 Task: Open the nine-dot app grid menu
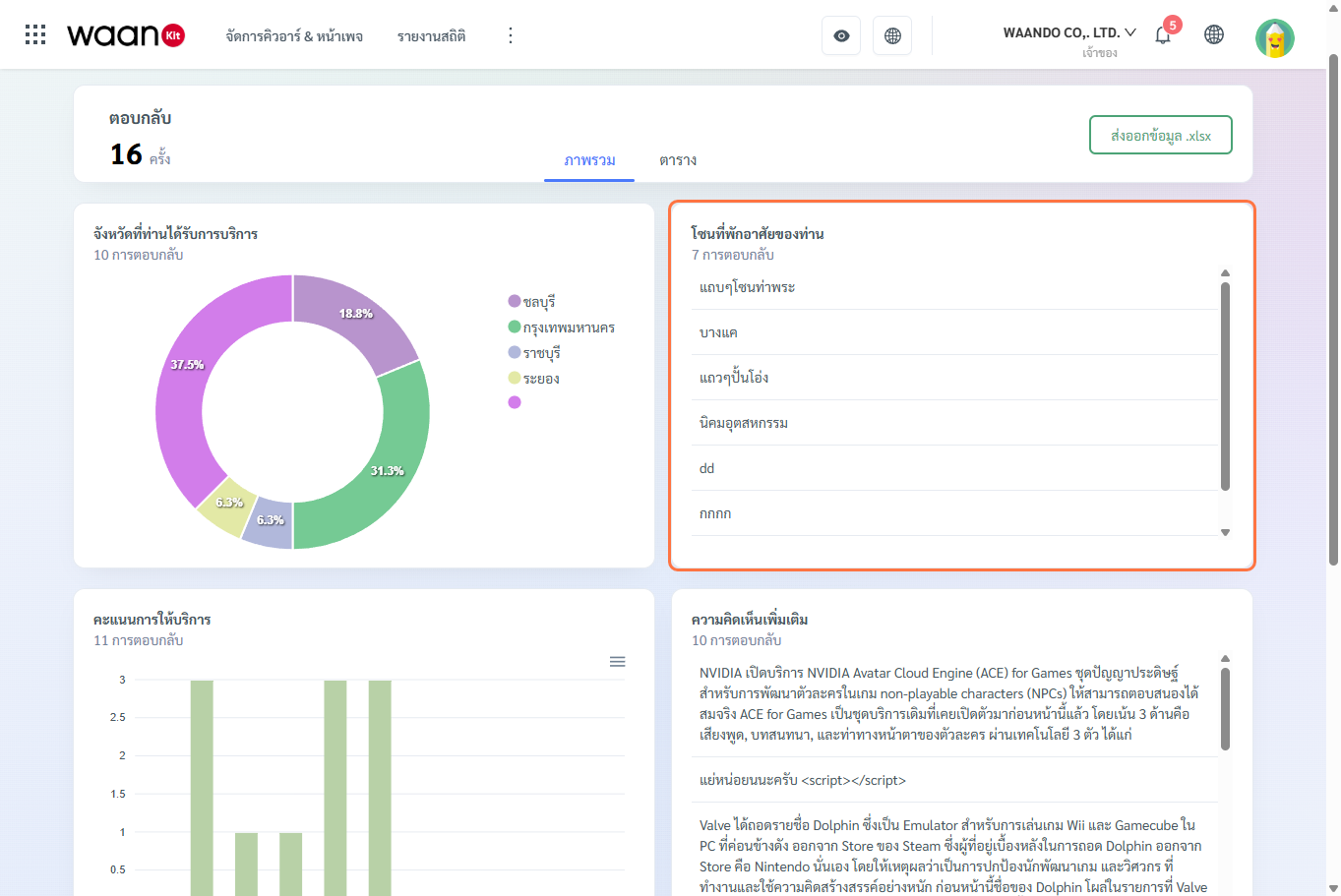pos(35,35)
